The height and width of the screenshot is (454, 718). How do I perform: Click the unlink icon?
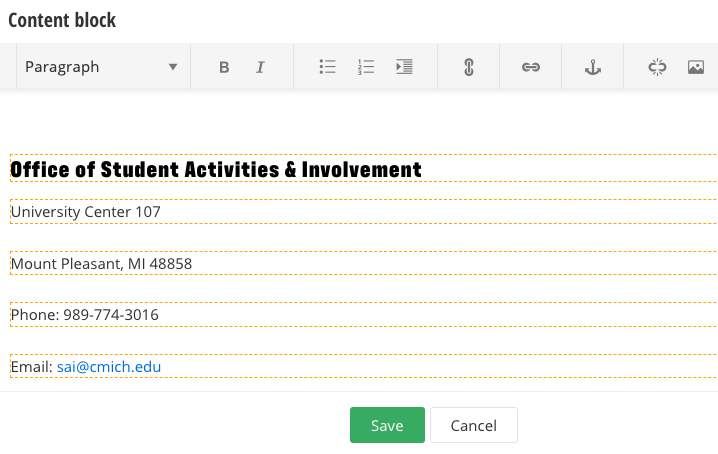tap(657, 67)
